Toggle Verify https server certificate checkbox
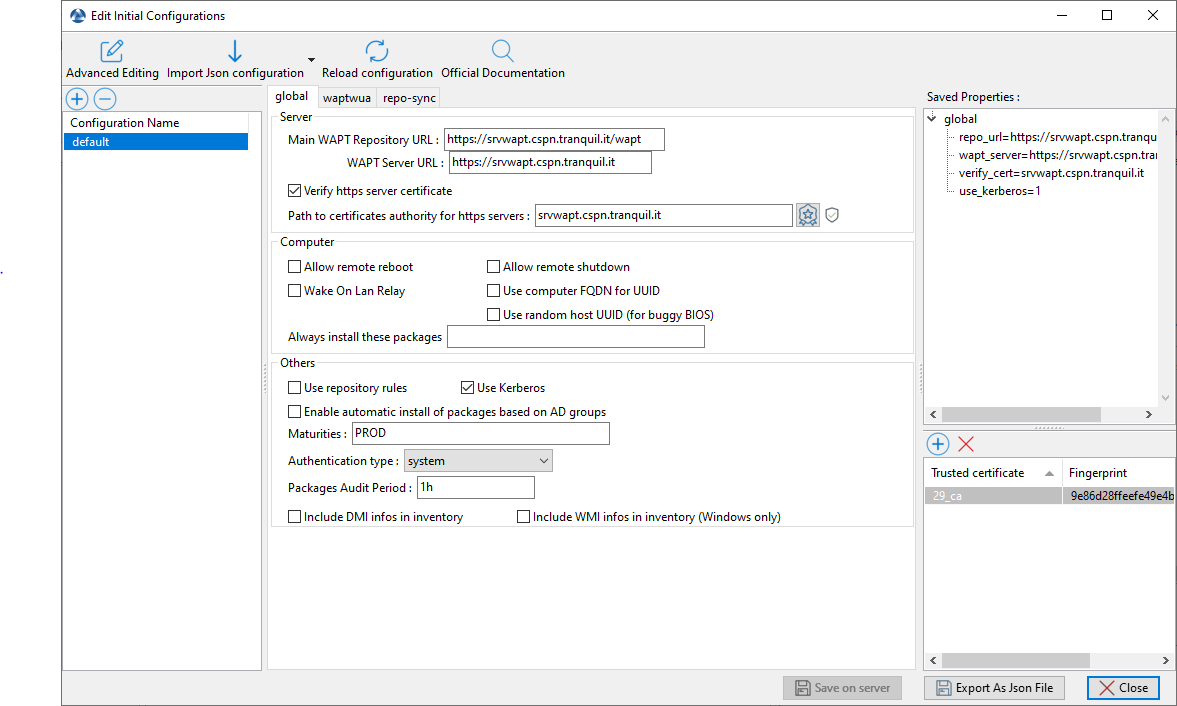 pos(294,191)
